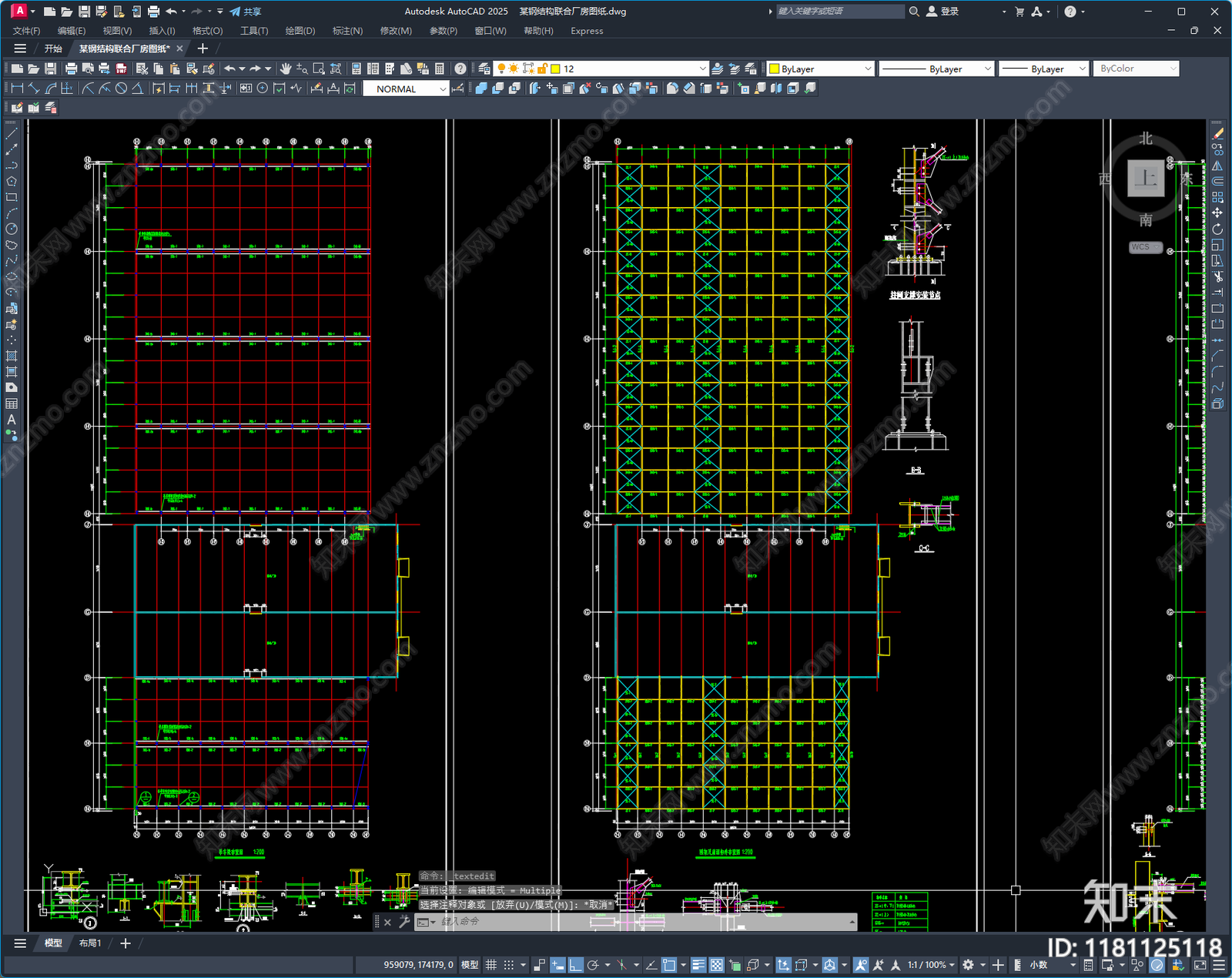The image size is (1232, 978).
Task: Open the Layer Properties Manager icon
Action: pos(484,69)
